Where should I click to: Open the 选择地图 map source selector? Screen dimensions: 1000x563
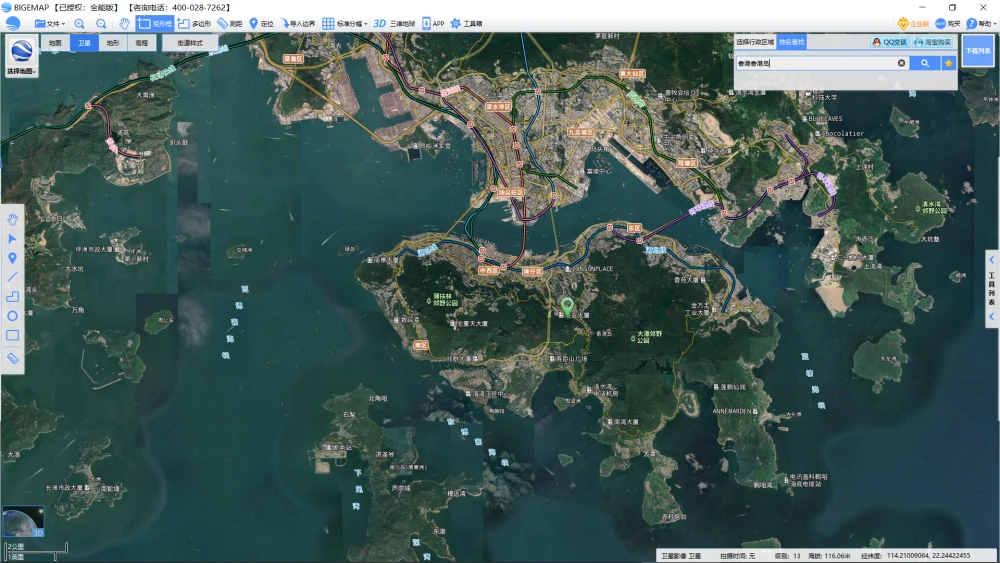tap(22, 56)
